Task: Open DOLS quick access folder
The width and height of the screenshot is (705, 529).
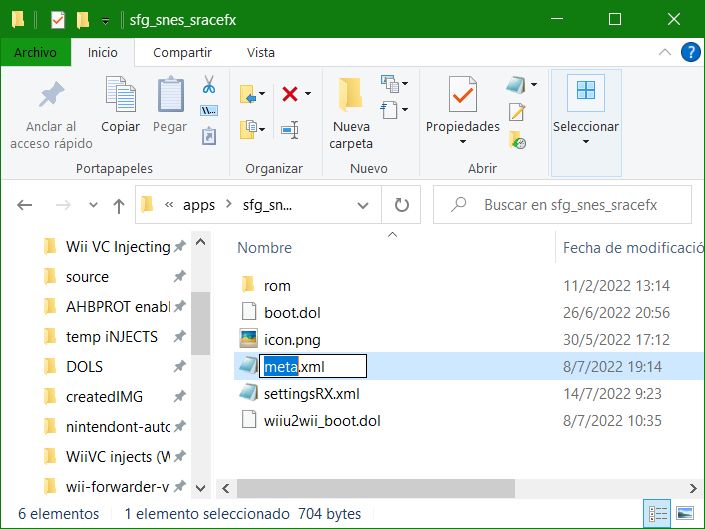Action: (x=85, y=367)
